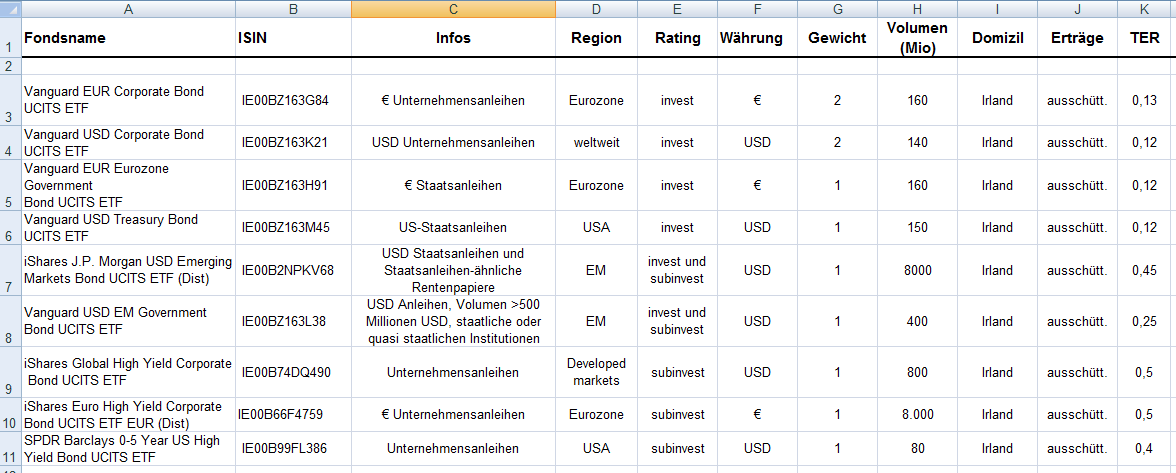Image resolution: width=1176 pixels, height=473 pixels.
Task: Select column H header
Action: [917, 9]
